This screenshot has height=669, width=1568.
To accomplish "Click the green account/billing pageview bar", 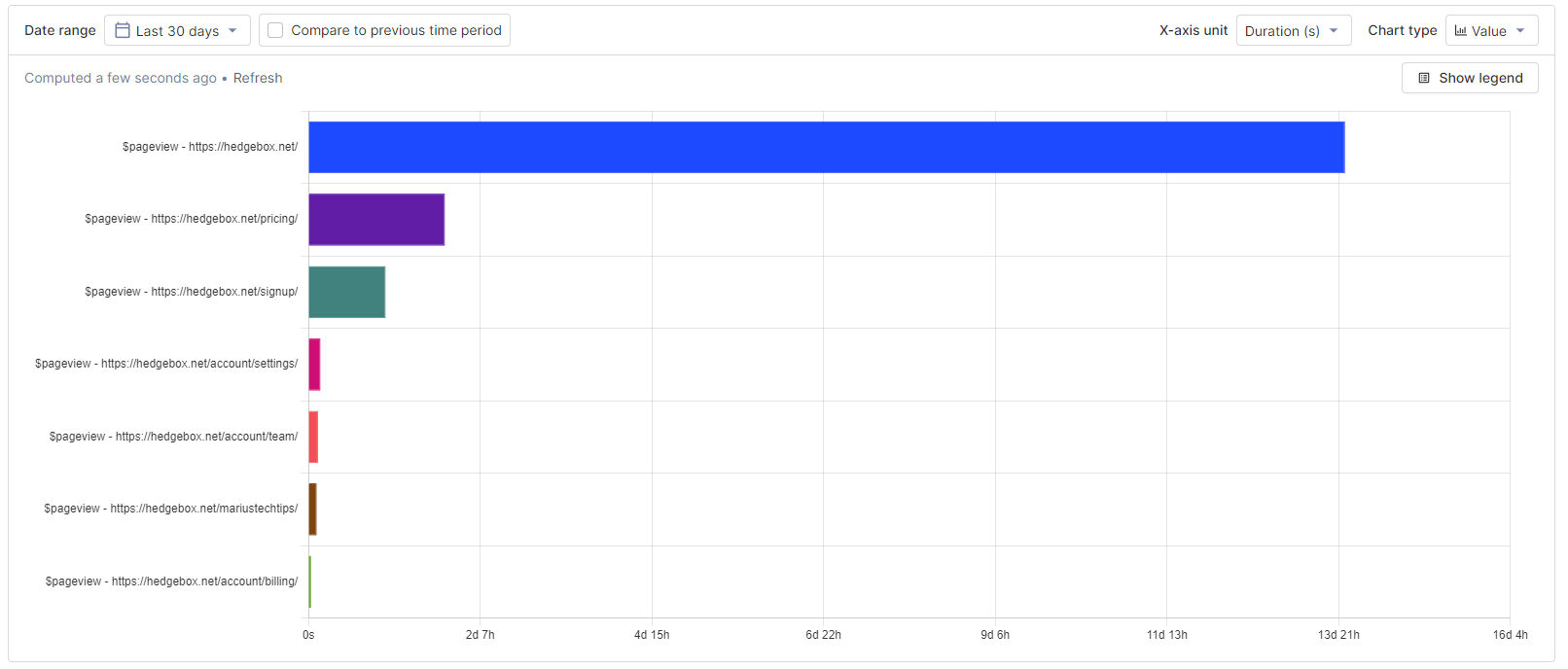I will [311, 582].
